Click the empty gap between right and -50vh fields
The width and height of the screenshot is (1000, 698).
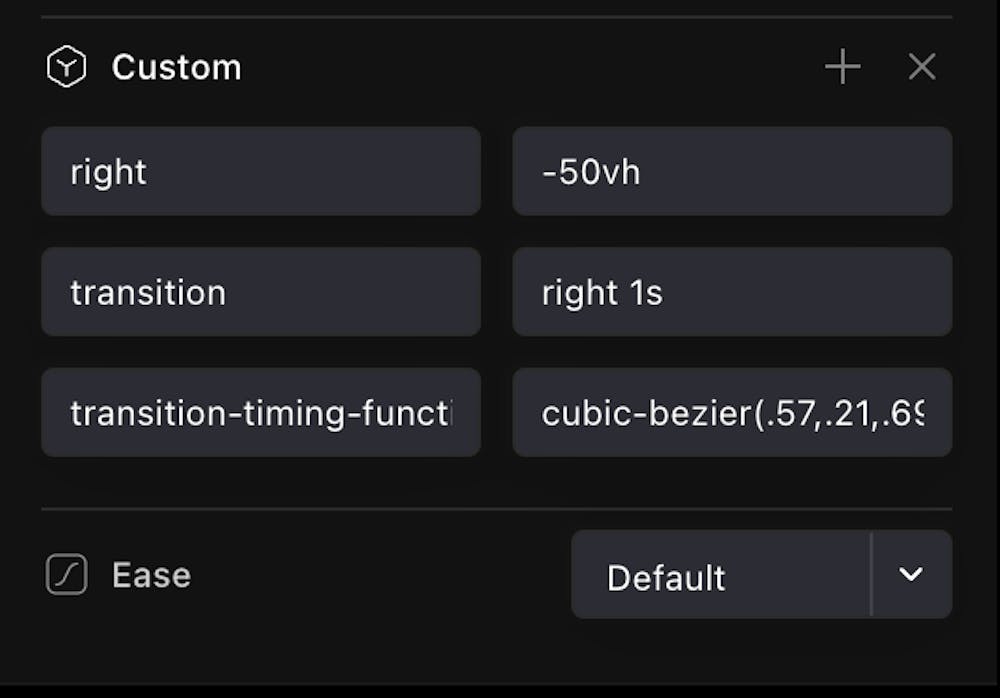[x=497, y=171]
